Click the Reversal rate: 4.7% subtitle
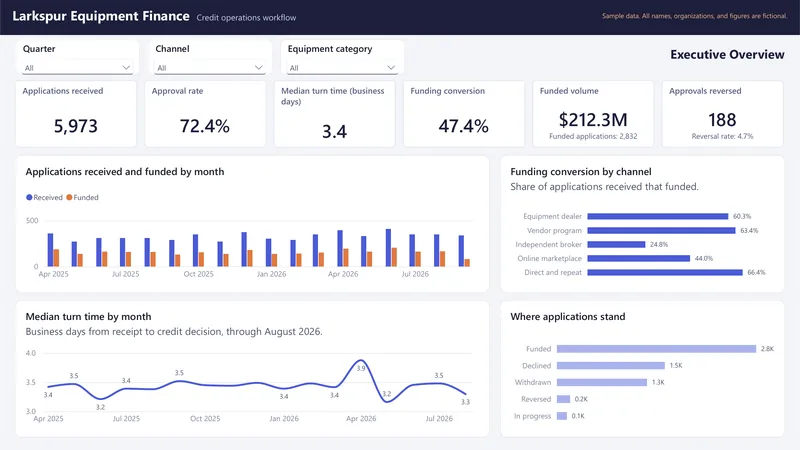This screenshot has height=450, width=800. pos(722,136)
